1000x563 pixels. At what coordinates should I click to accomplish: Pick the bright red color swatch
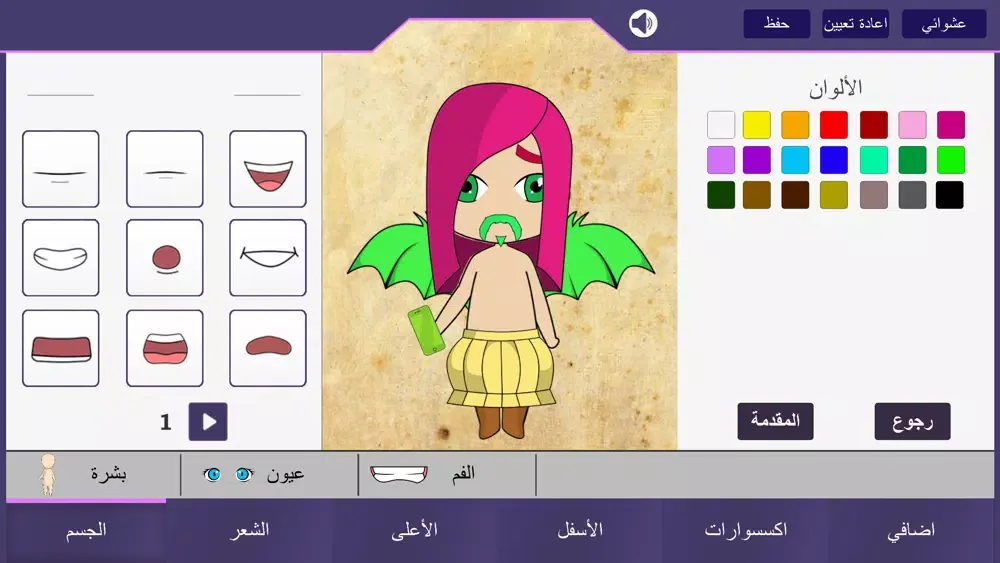(834, 125)
